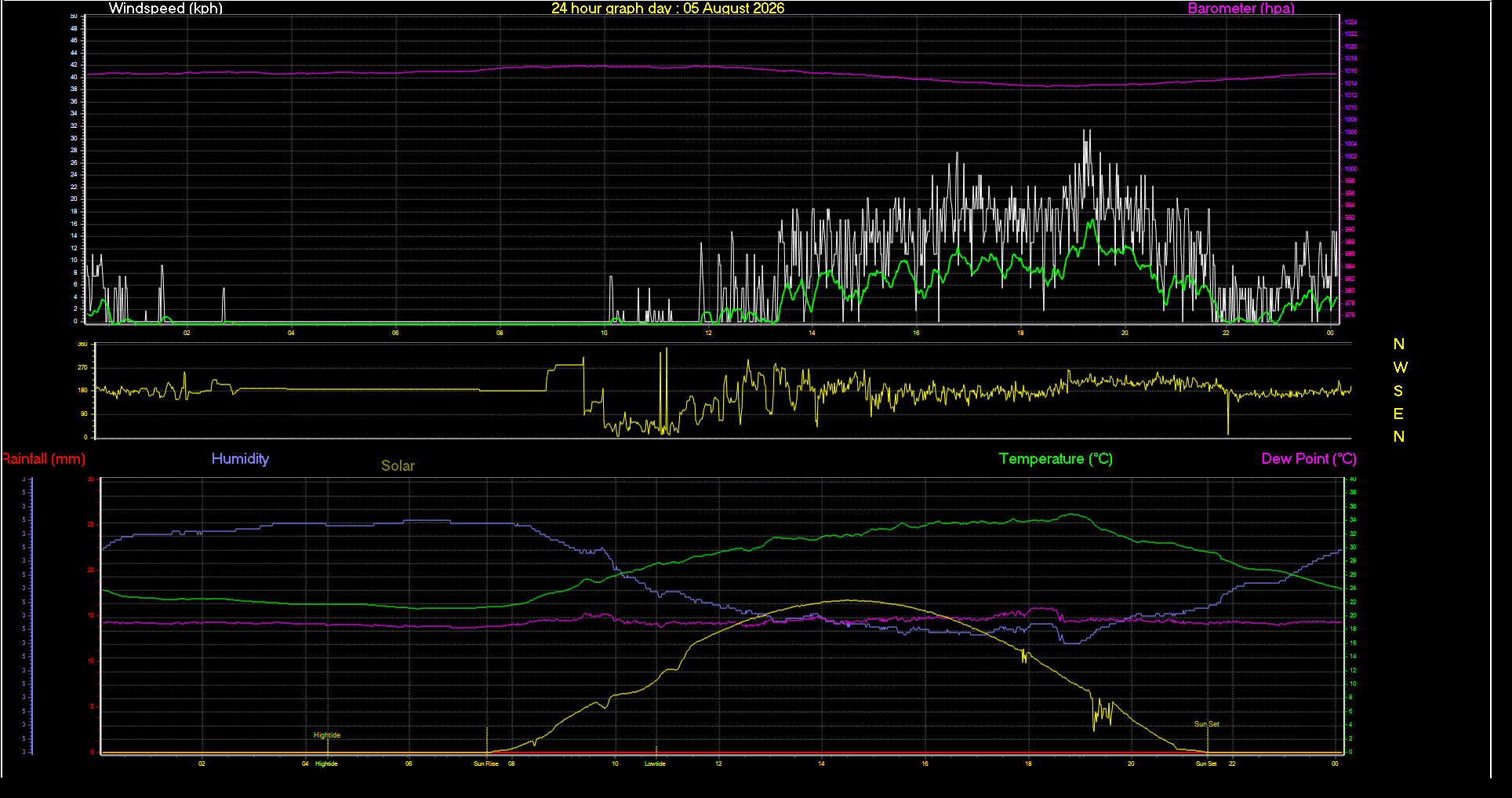Click 'Sun Set' on the bottom time axis
1512x798 pixels.
1206,763
